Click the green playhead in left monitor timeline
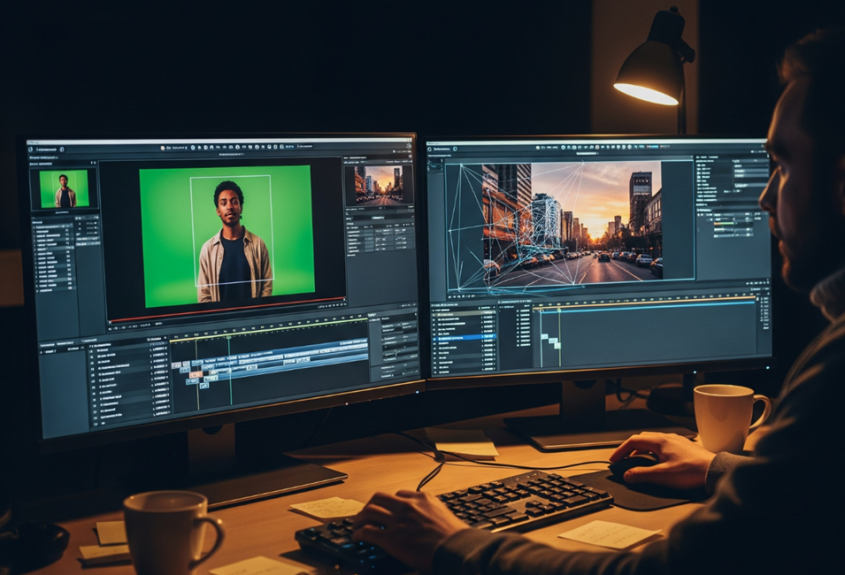845x575 pixels. [x=230, y=370]
